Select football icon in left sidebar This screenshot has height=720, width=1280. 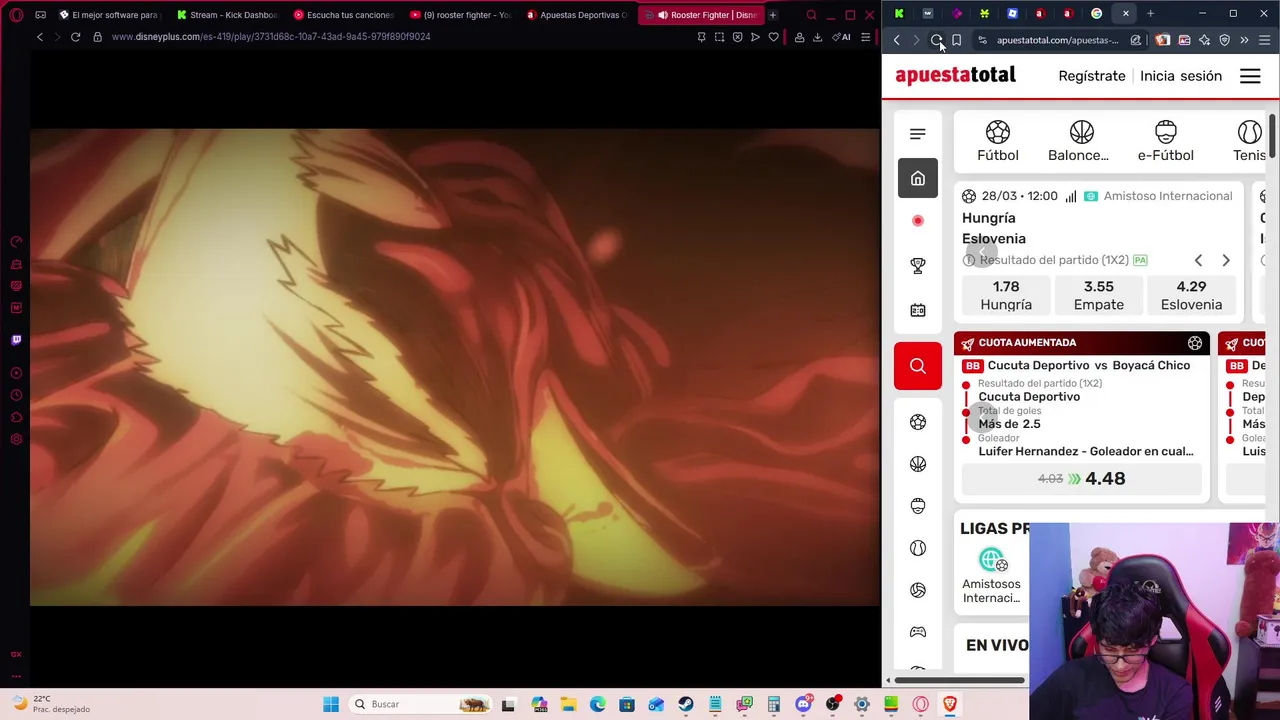(x=917, y=422)
